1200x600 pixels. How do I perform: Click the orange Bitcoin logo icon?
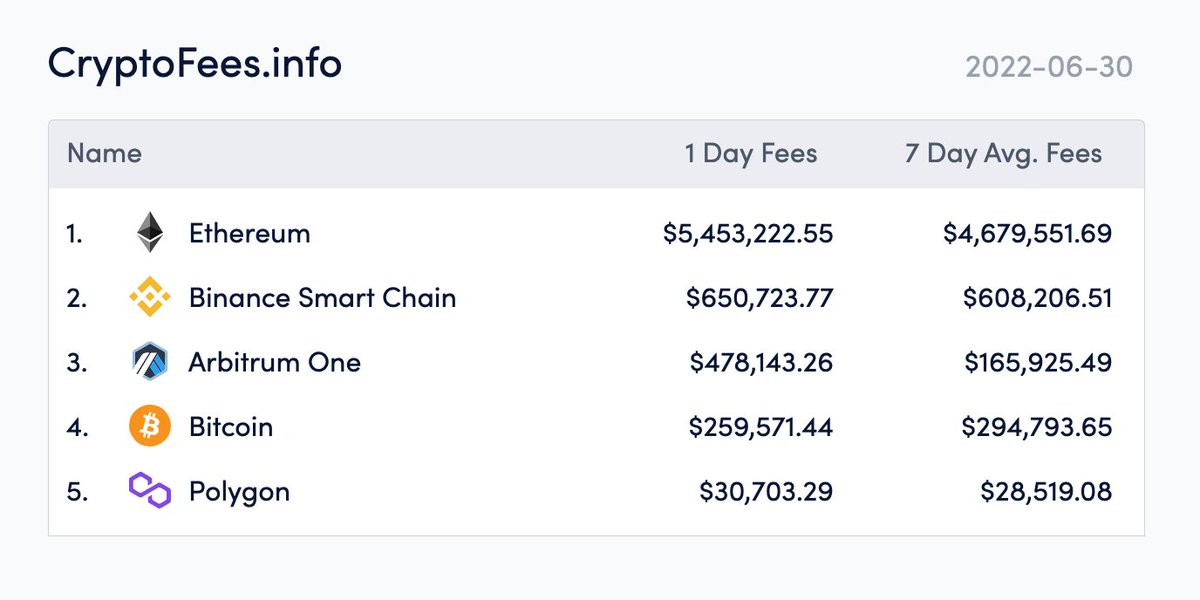150,427
